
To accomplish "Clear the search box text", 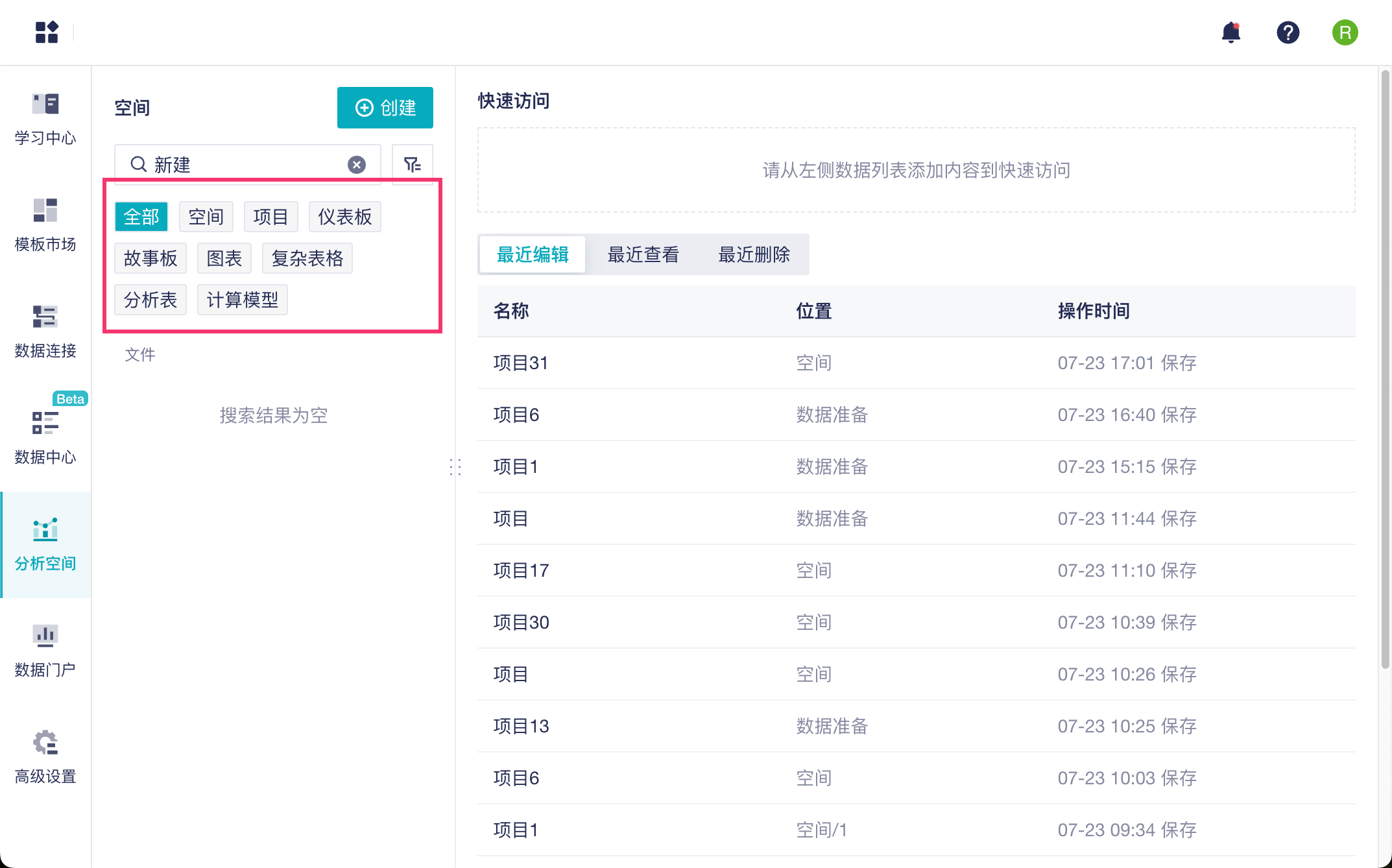I will pos(357,165).
